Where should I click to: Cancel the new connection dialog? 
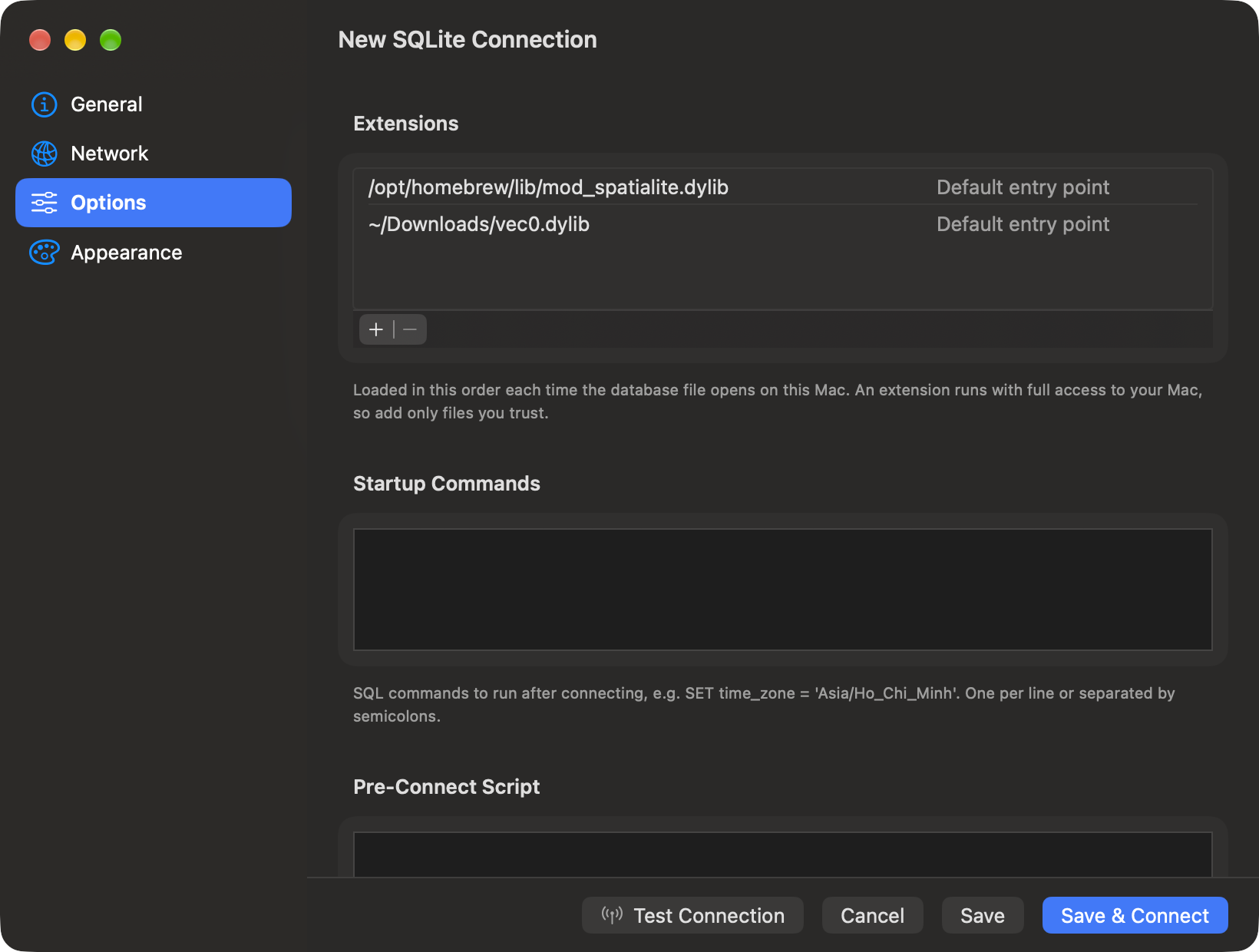[x=872, y=915]
